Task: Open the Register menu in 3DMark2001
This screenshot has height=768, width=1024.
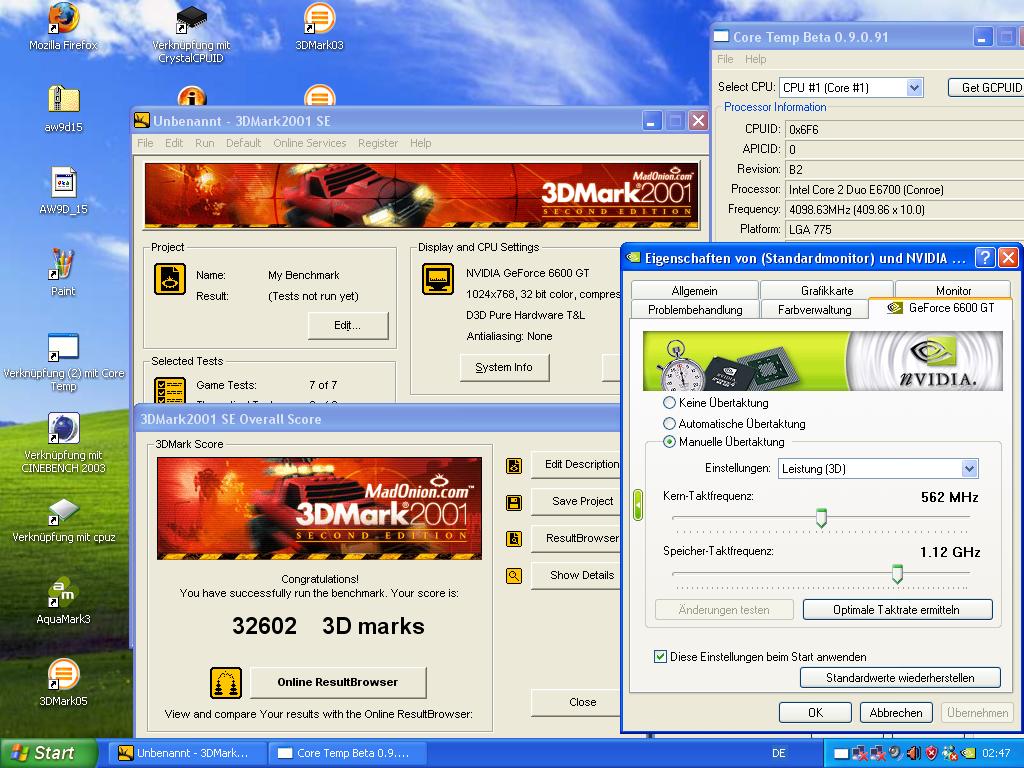Action: click(377, 143)
